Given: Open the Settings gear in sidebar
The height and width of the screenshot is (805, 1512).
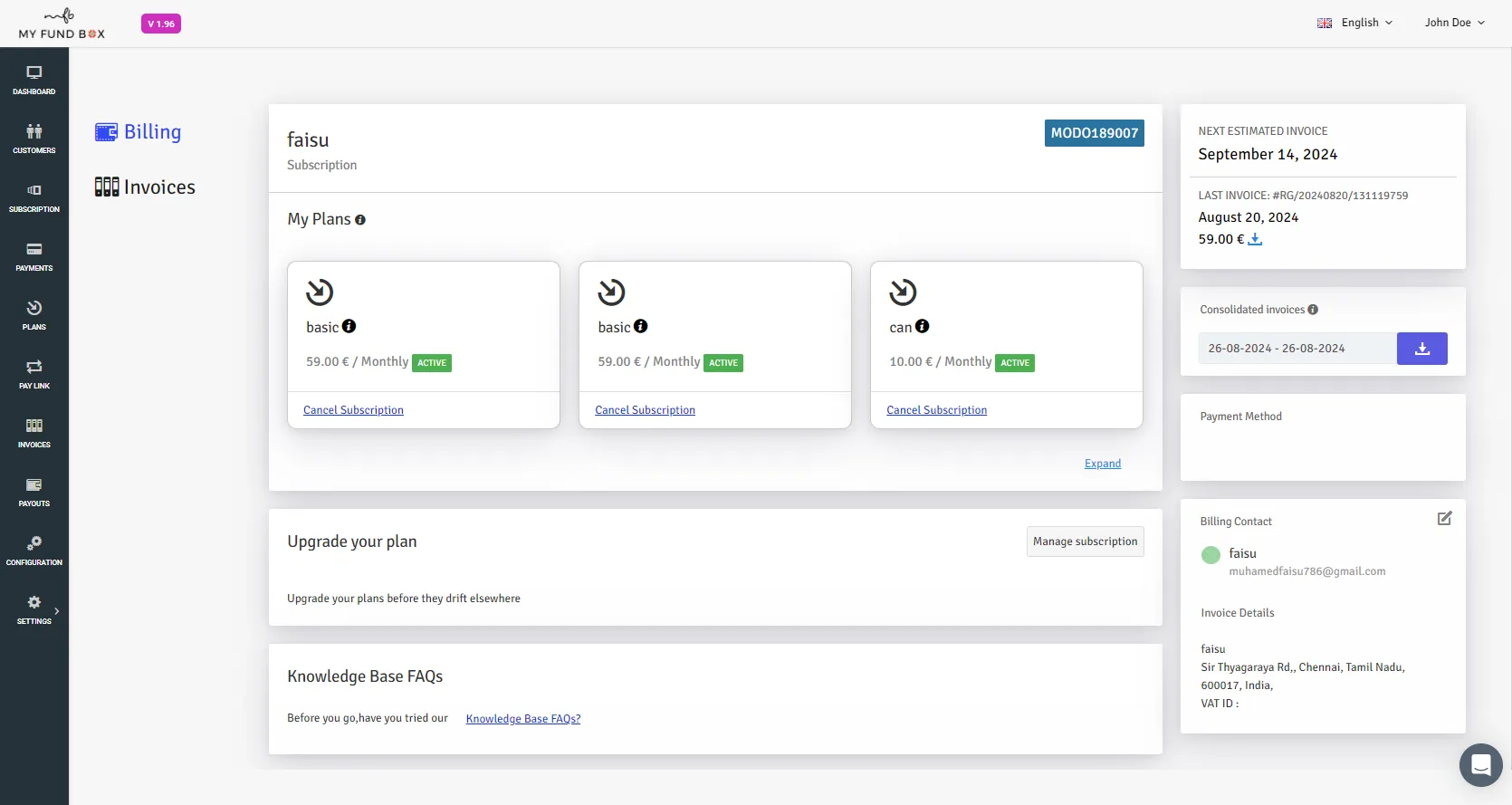Looking at the screenshot, I should coord(34,603).
